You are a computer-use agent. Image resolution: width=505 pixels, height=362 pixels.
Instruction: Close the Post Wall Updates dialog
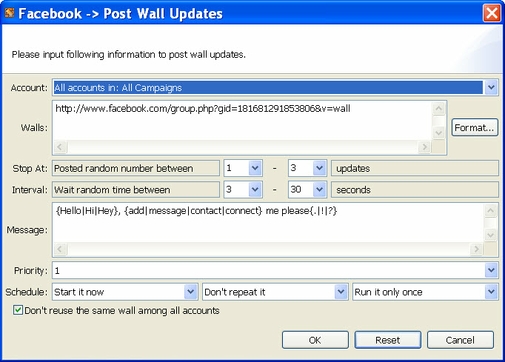tap(492, 13)
